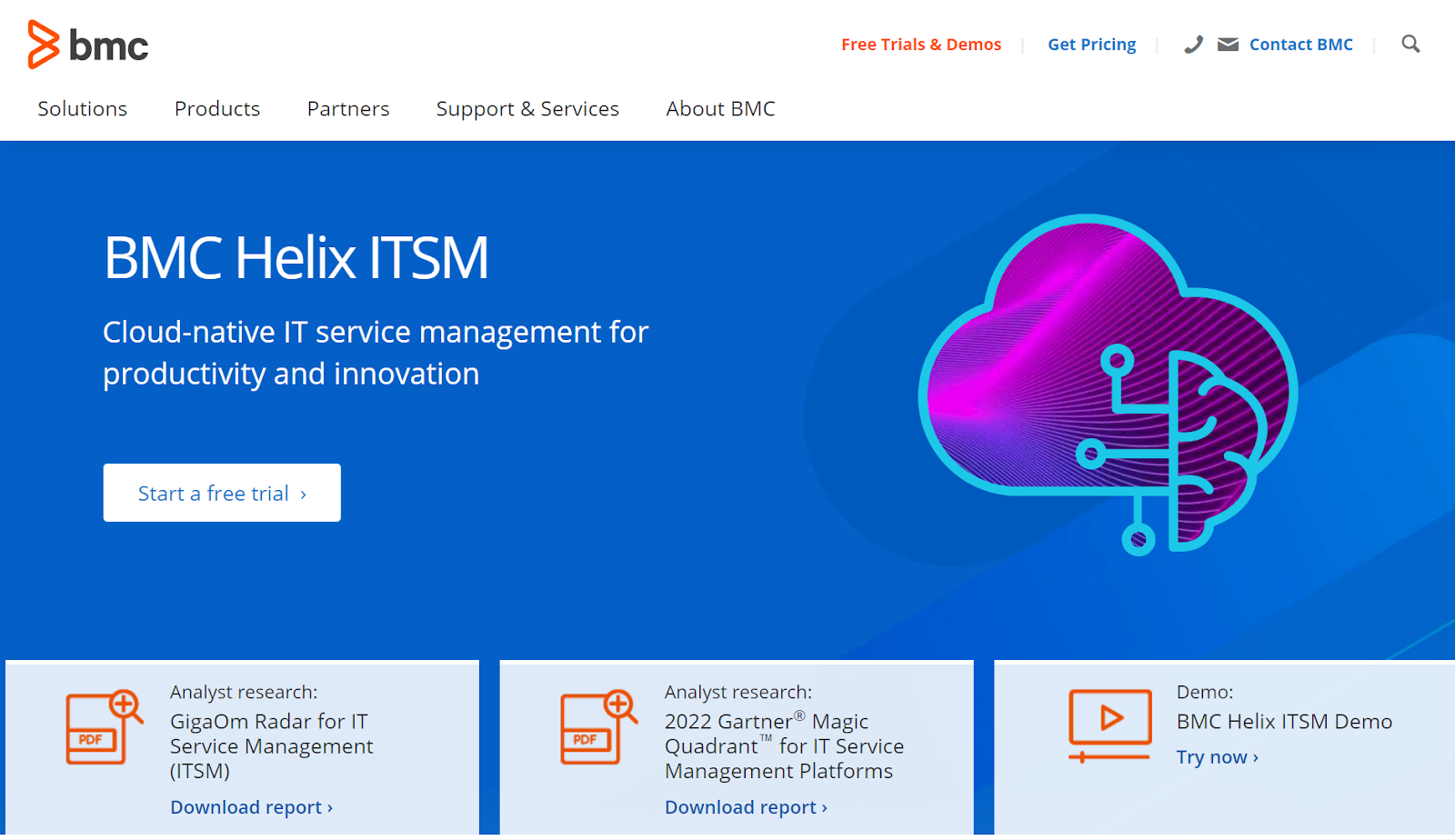
Task: Click the Gartner PDF report icon
Action: pos(597,727)
